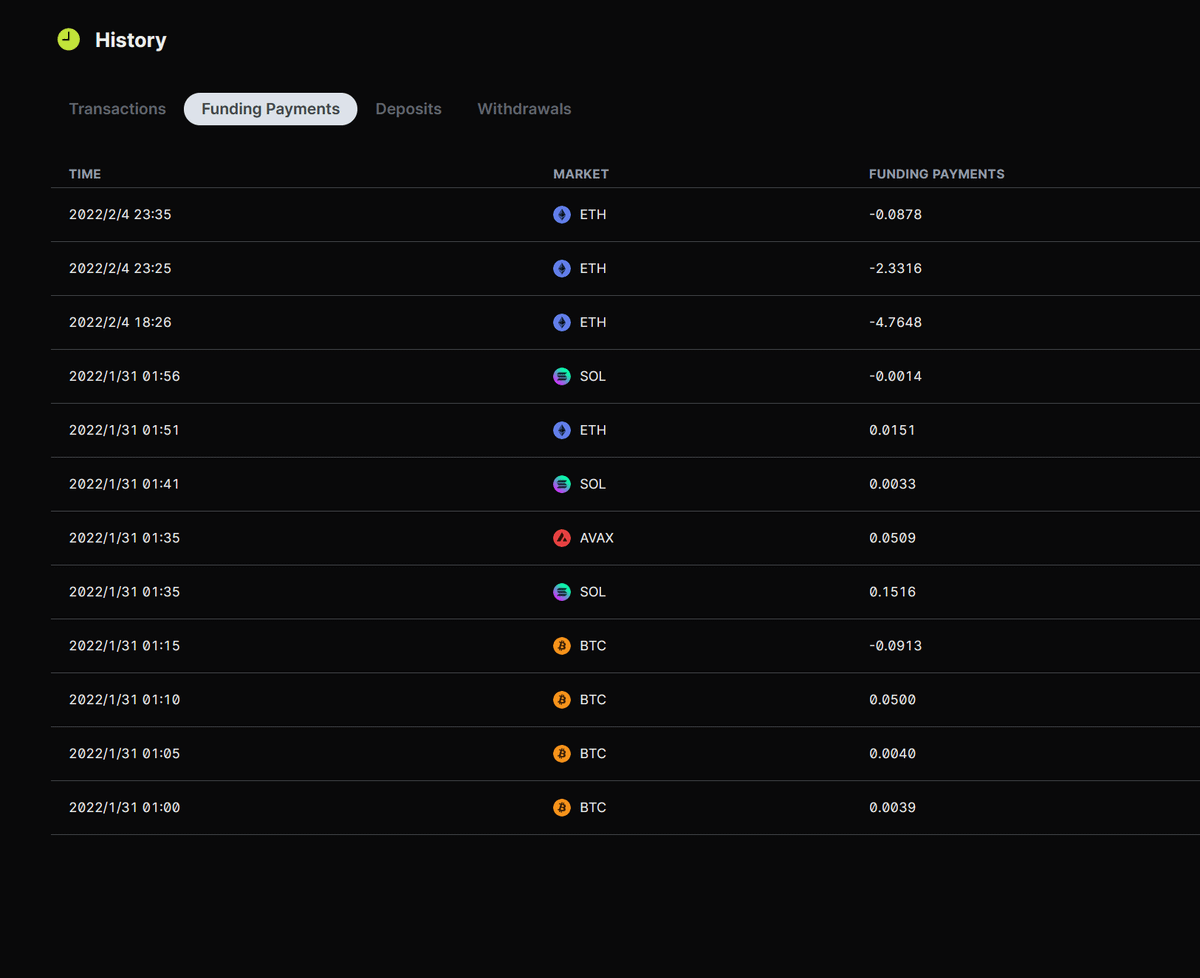Image resolution: width=1200 pixels, height=978 pixels.
Task: Click the ETH icon in the 23:35 row
Action: [x=562, y=215]
